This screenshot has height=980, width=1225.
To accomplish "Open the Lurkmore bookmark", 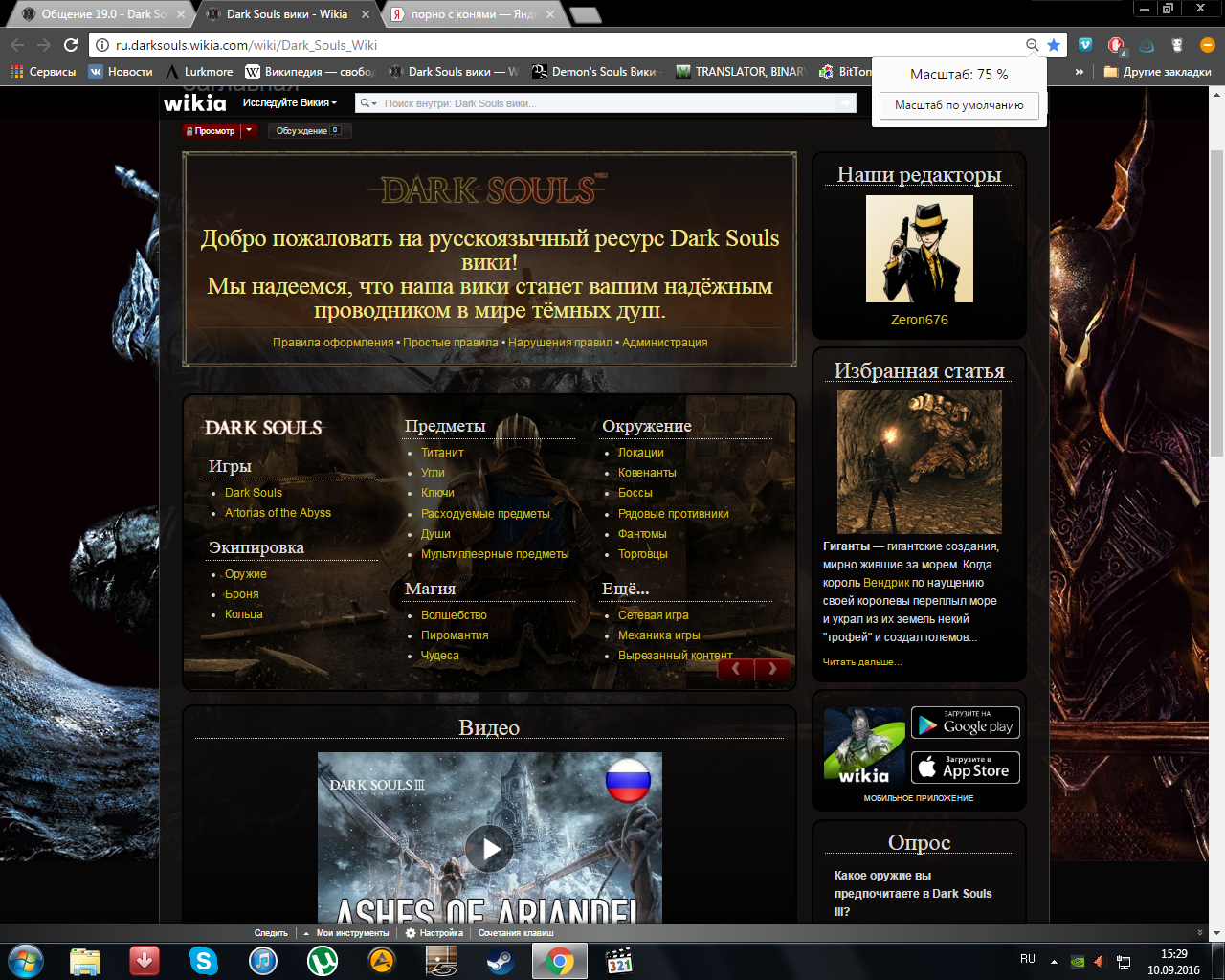I will tap(199, 72).
